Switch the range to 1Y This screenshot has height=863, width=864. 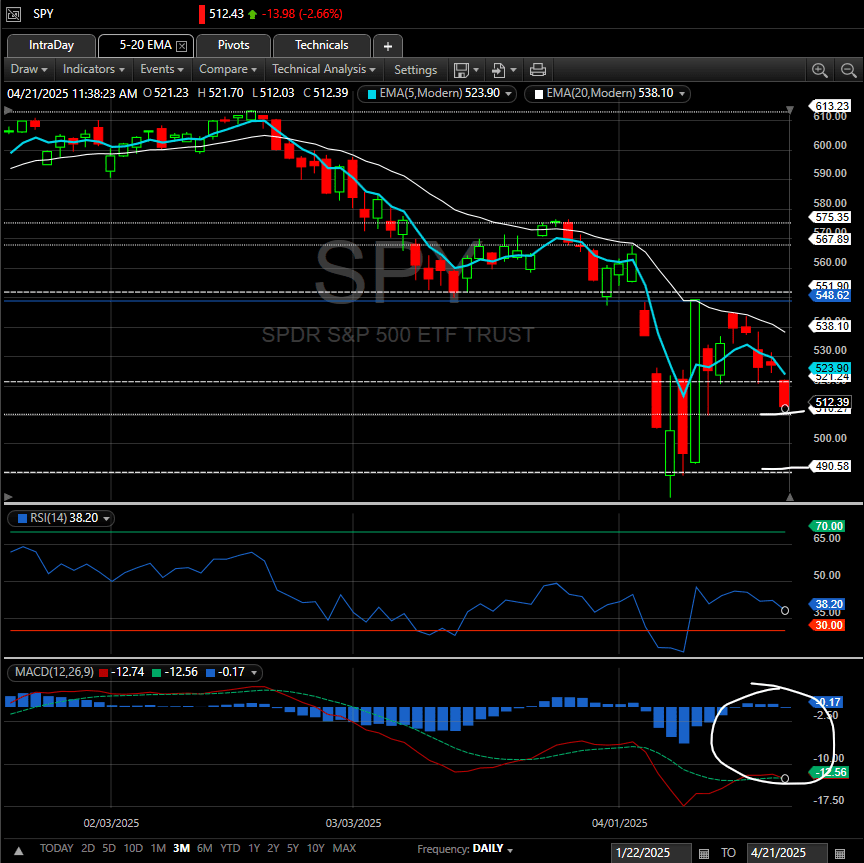point(254,848)
